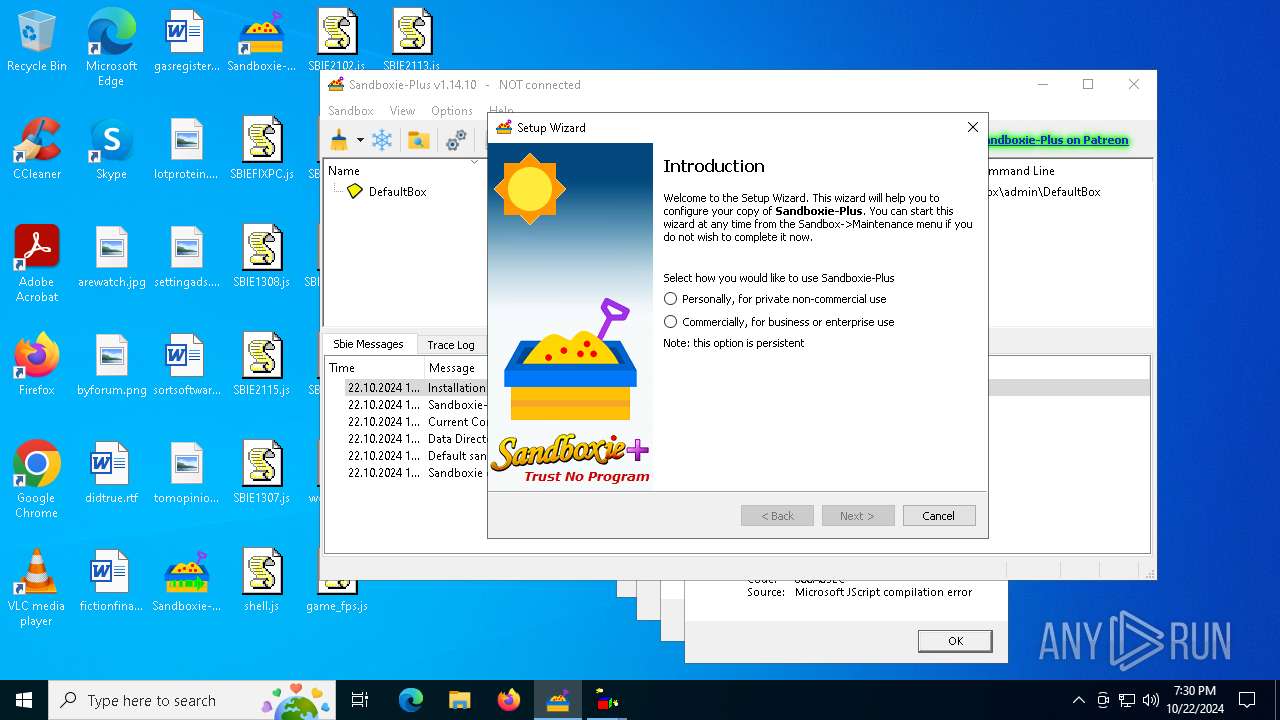Viewport: 1280px width, 720px height.
Task: Select the didtrue.rtf document
Action: pos(111,472)
